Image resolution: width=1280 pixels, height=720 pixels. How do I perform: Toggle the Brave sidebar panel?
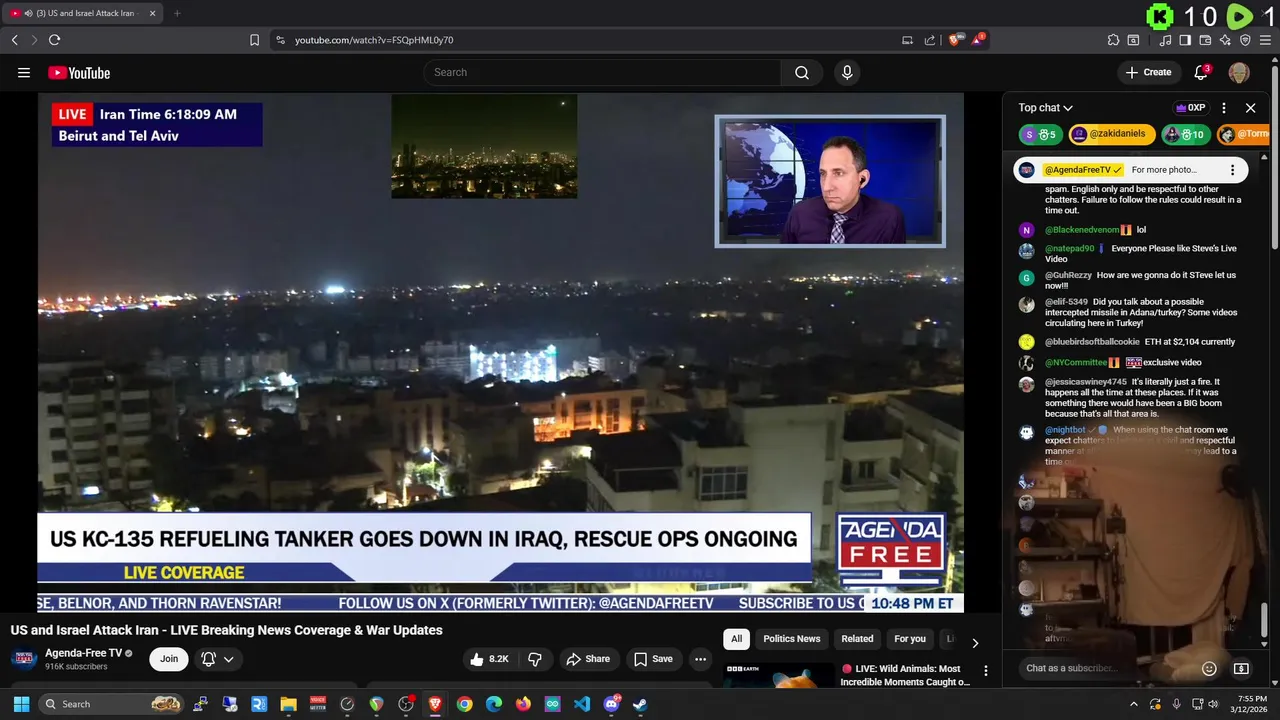(x=1185, y=40)
